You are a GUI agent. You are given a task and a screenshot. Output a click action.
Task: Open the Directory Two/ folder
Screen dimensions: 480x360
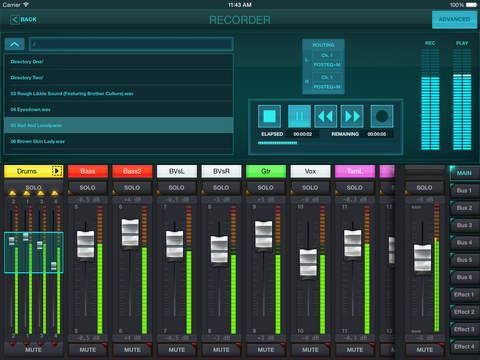118,78
